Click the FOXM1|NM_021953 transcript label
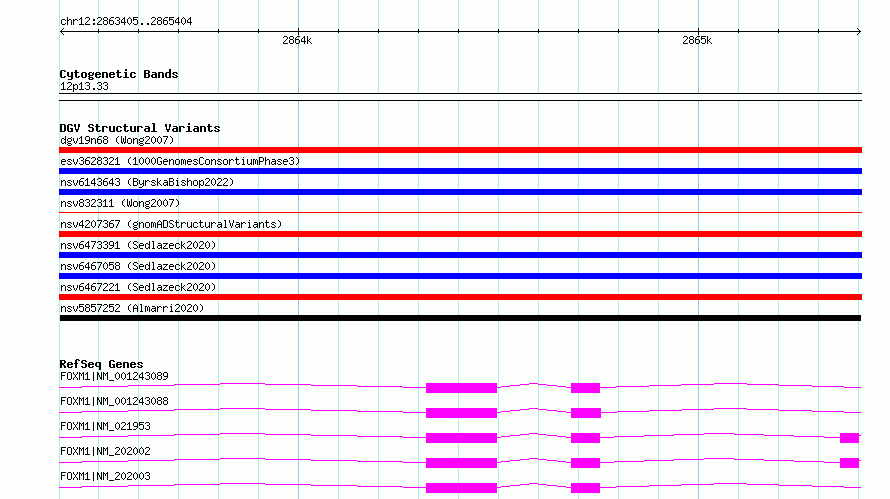This screenshot has width=890, height=499. click(x=105, y=426)
